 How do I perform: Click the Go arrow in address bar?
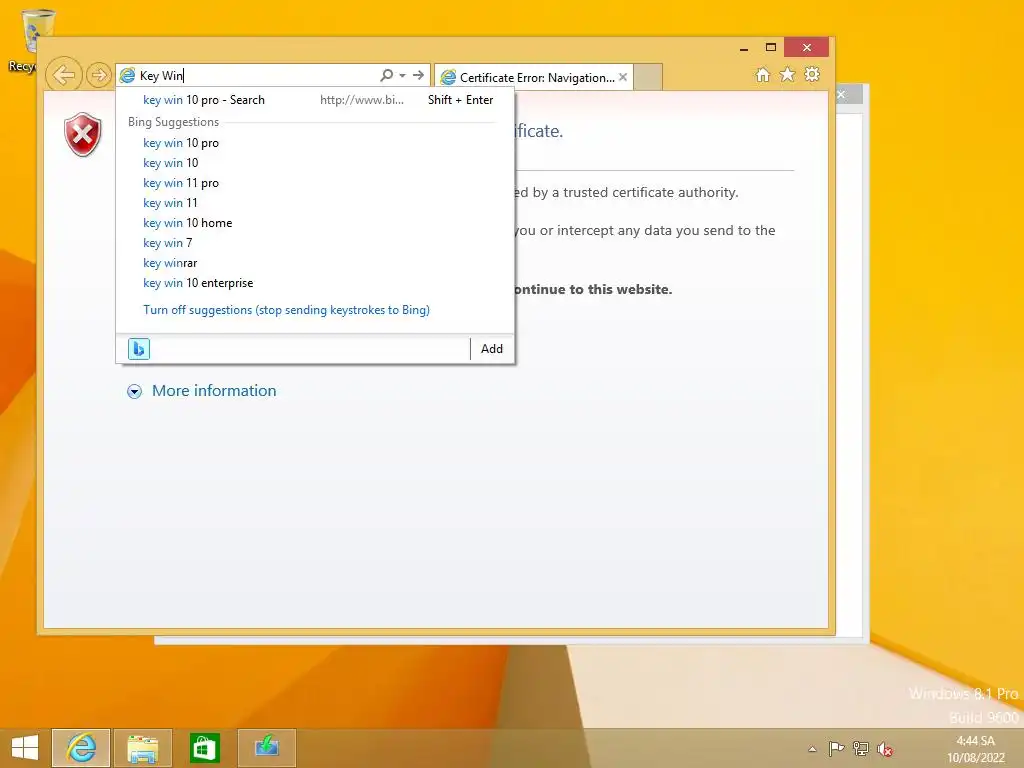(x=419, y=75)
